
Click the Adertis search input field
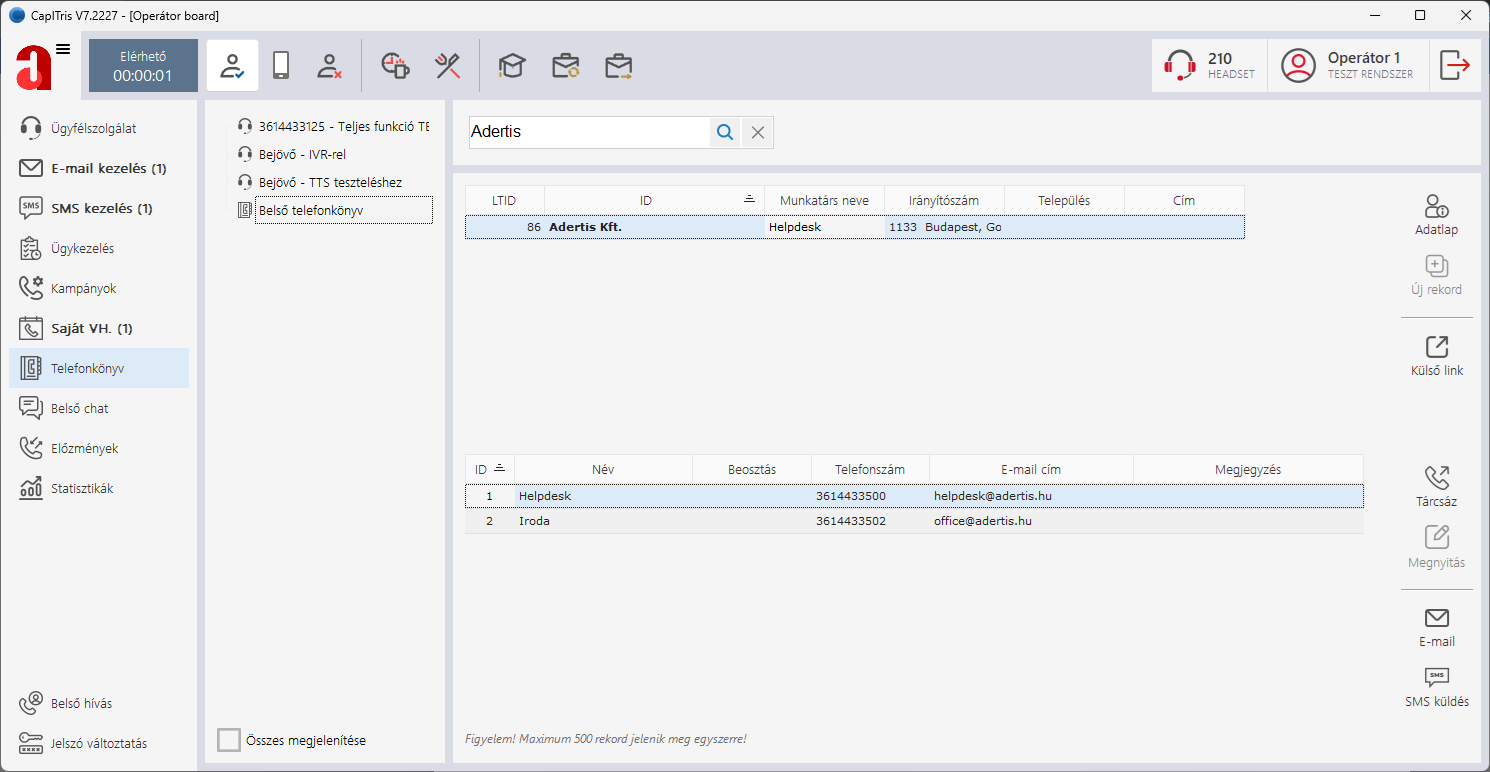(588, 132)
